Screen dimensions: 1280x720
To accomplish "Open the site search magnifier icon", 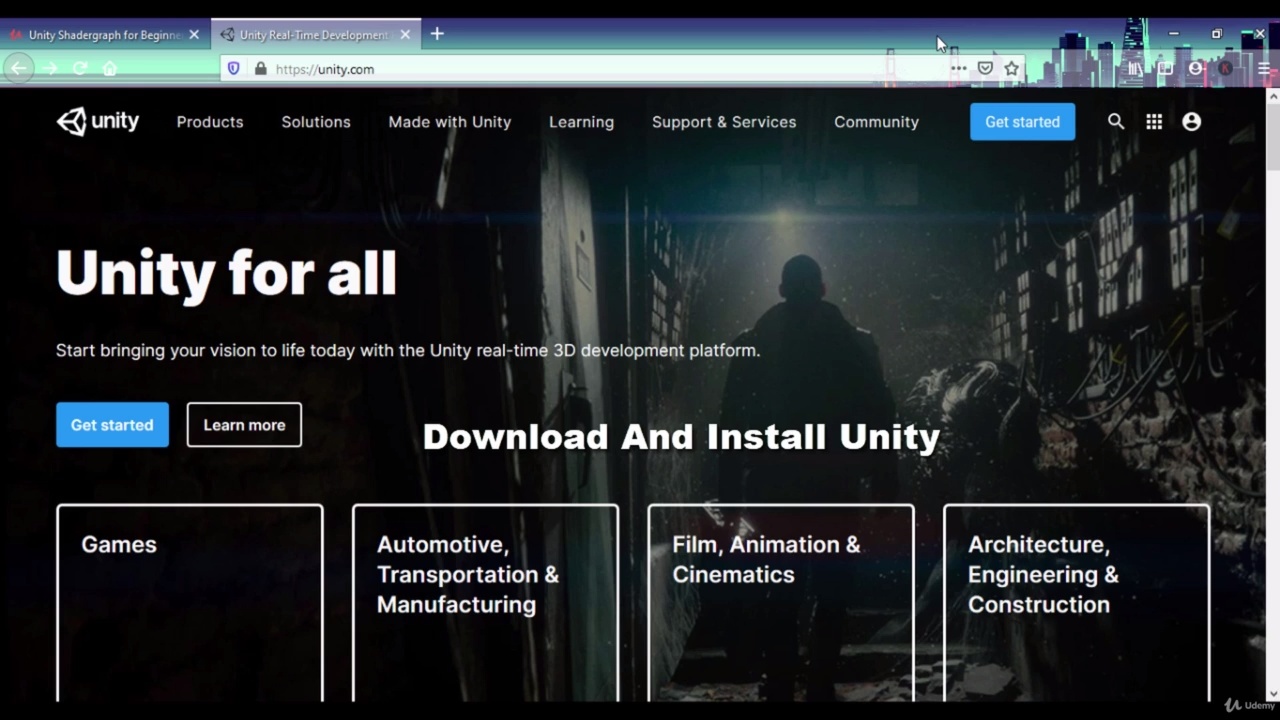I will [x=1116, y=122].
